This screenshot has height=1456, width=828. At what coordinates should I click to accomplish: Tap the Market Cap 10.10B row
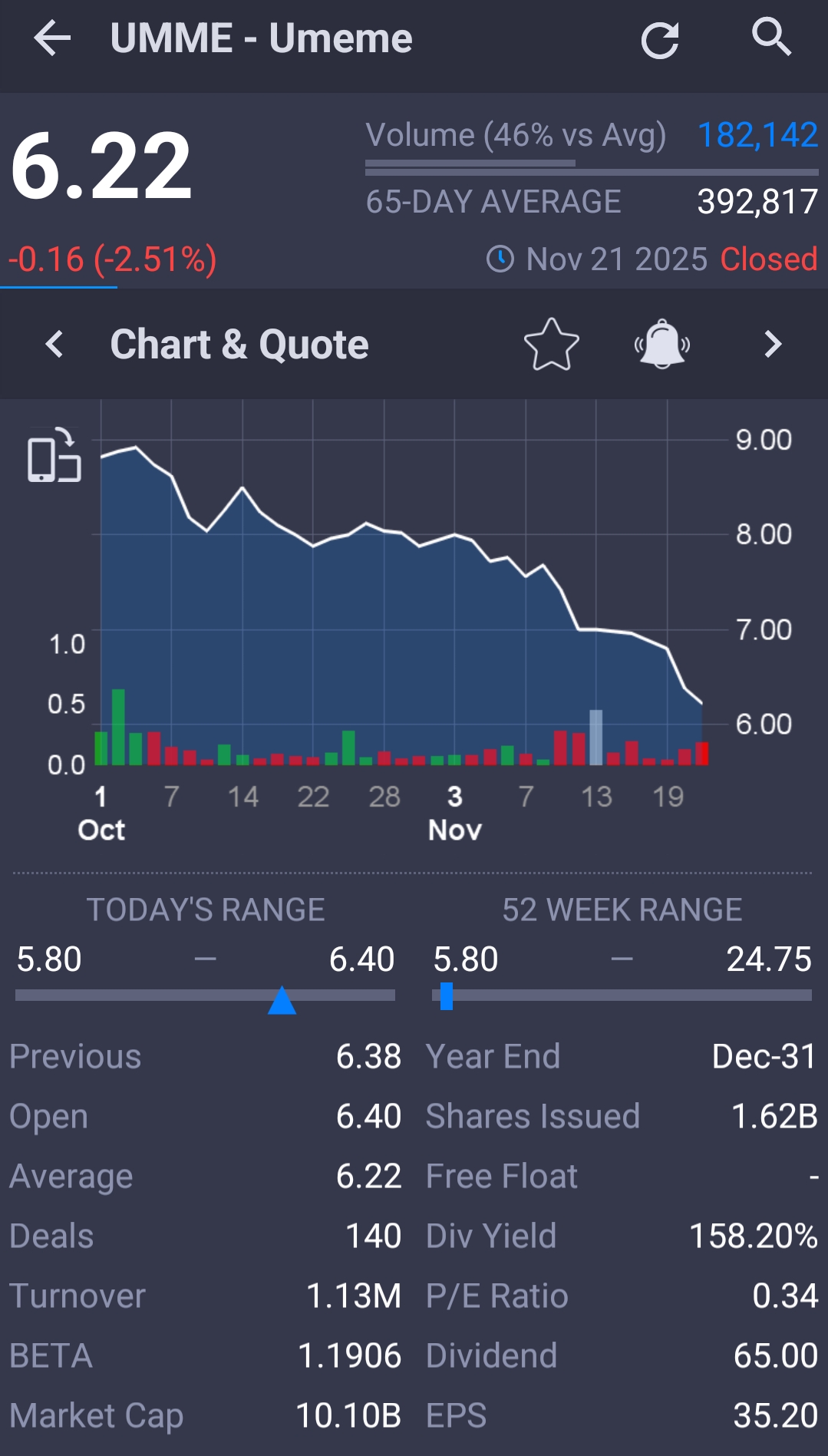pos(206,1415)
